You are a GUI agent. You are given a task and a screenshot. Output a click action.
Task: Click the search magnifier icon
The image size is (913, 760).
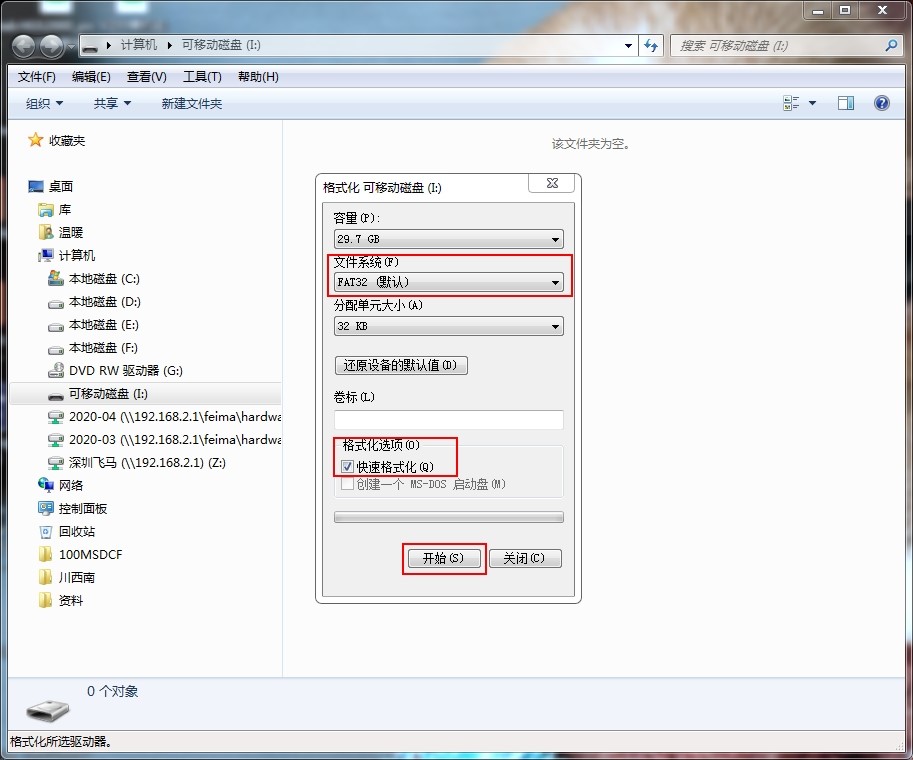point(891,45)
